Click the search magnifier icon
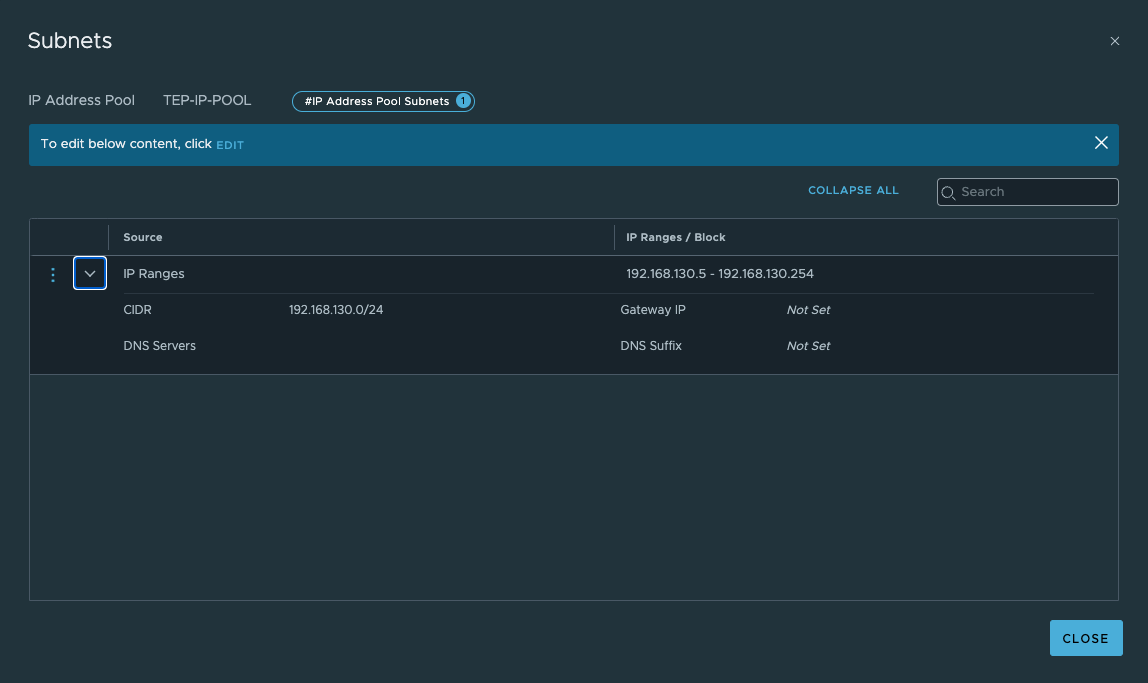 948,193
